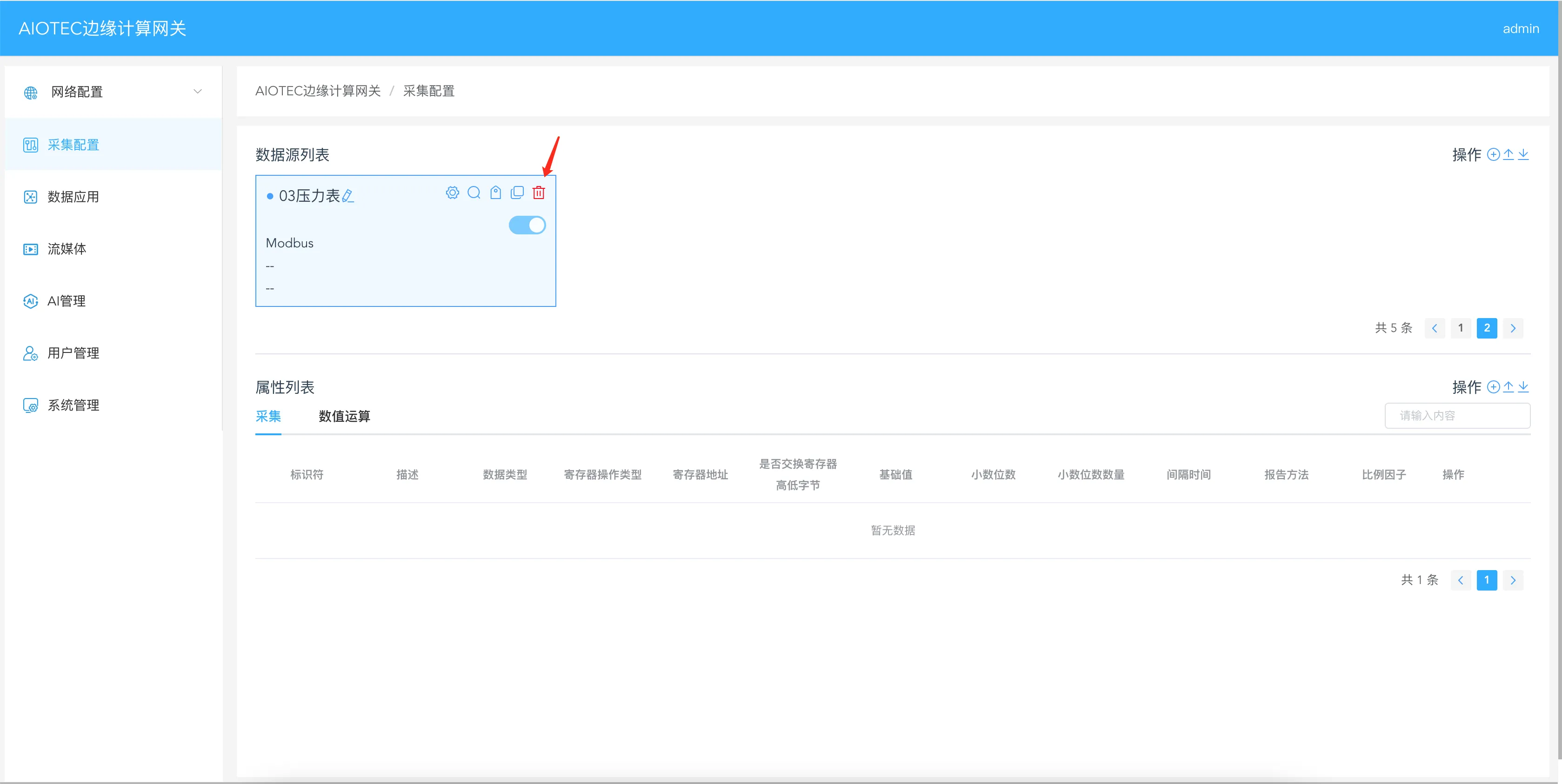Screen dimensions: 1562x784
Task: Open AI管理 from the sidebar
Action: pyautogui.click(x=66, y=301)
